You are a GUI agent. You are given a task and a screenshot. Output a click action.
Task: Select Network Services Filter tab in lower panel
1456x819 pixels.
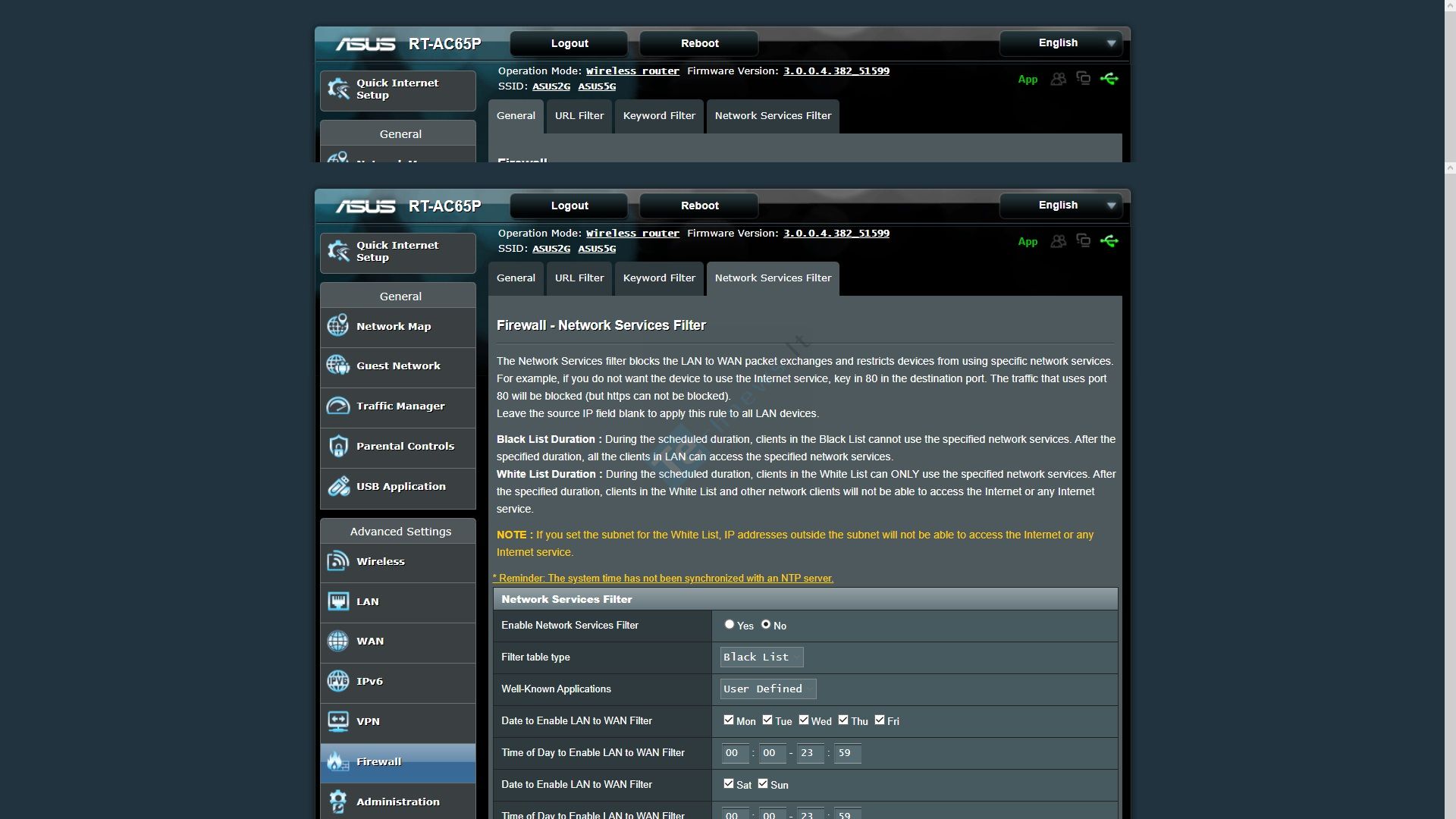click(x=773, y=278)
